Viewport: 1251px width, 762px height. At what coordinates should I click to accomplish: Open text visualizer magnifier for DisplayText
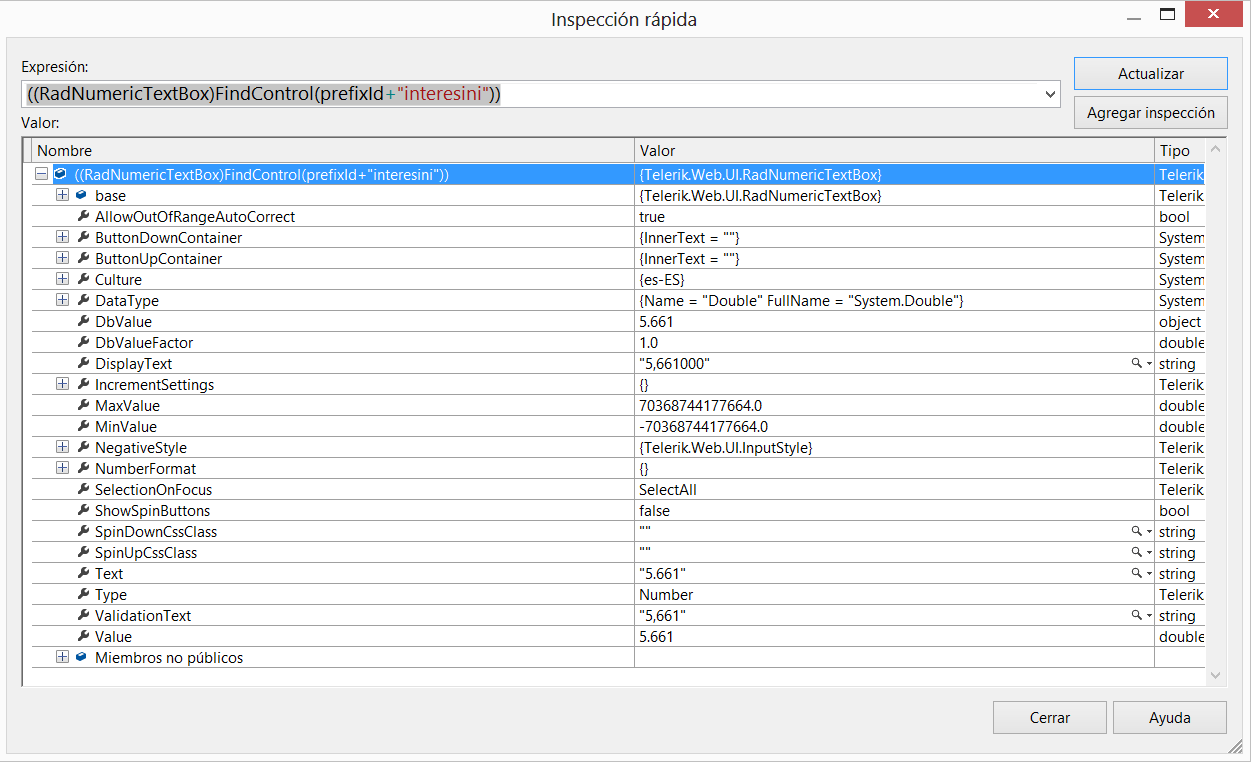[x=1136, y=364]
